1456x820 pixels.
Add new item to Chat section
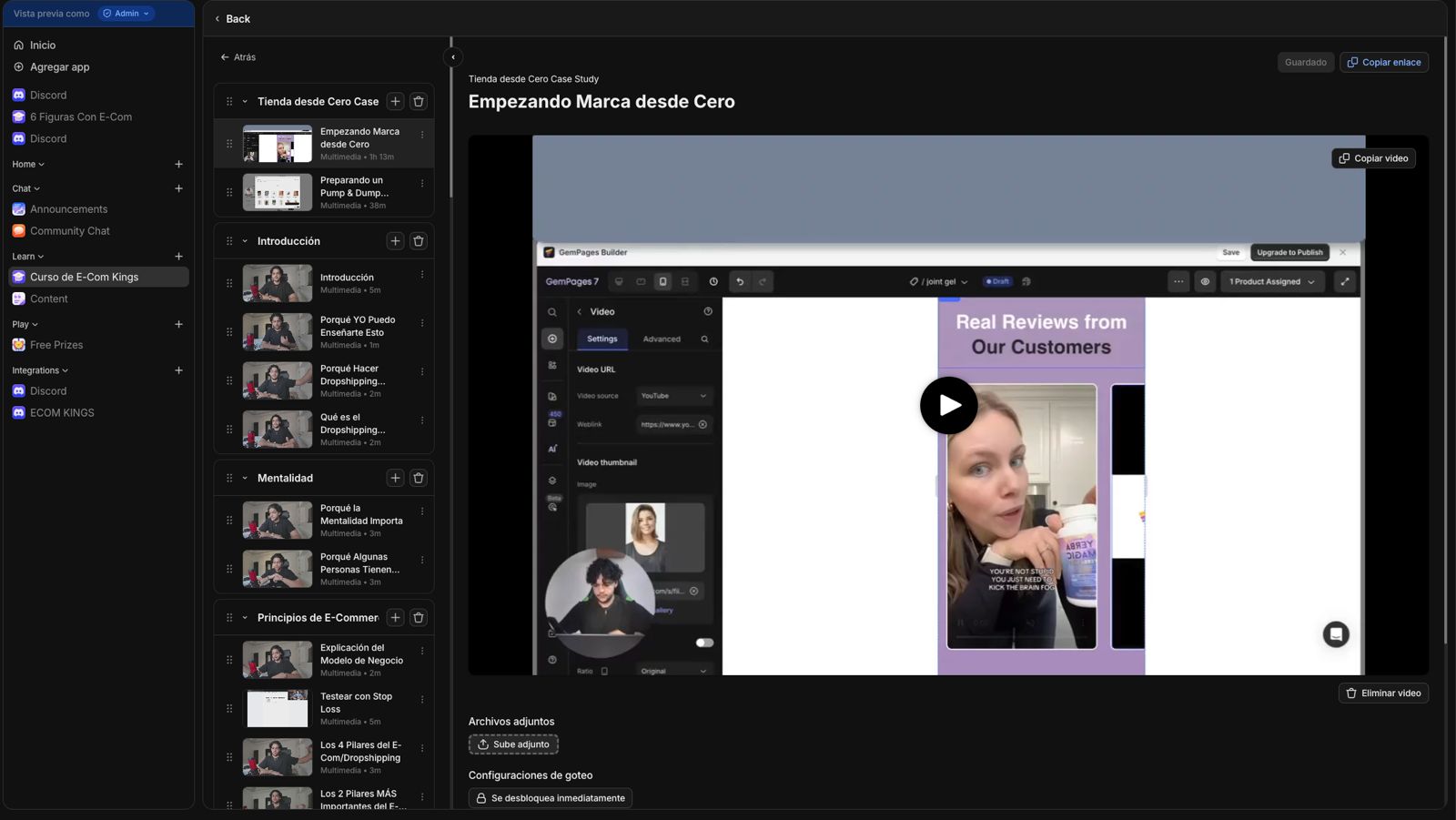coord(178,188)
